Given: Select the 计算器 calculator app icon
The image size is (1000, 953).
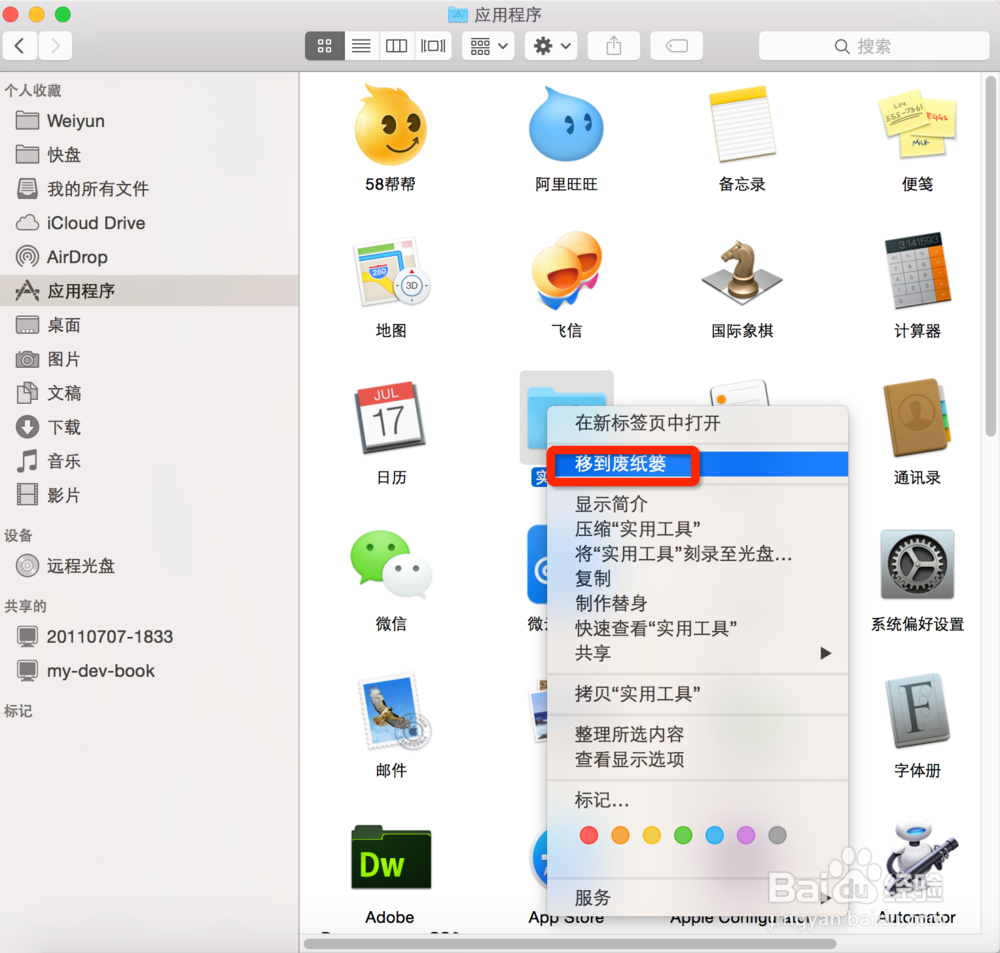Looking at the screenshot, I should click(917, 270).
